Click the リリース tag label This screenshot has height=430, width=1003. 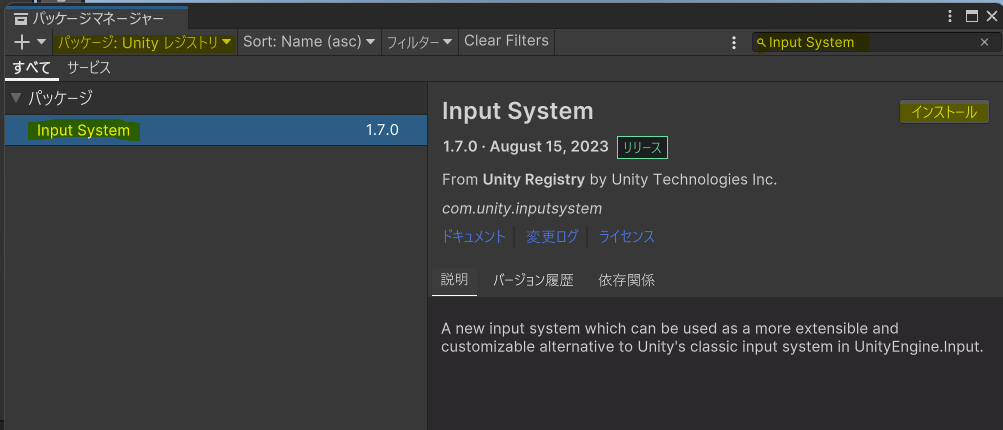coord(642,148)
